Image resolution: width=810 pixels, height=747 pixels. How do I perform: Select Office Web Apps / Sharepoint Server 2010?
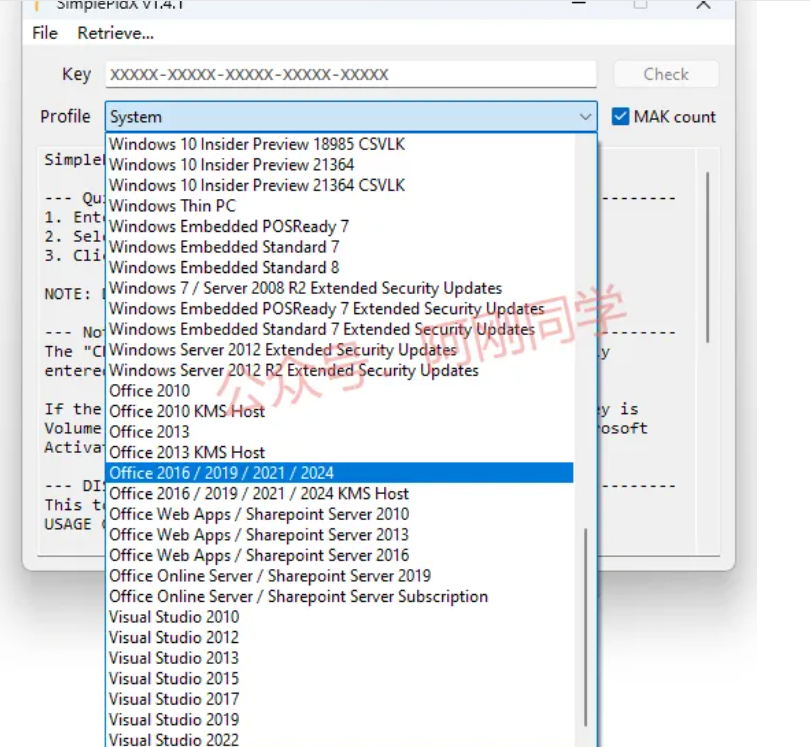340,515
